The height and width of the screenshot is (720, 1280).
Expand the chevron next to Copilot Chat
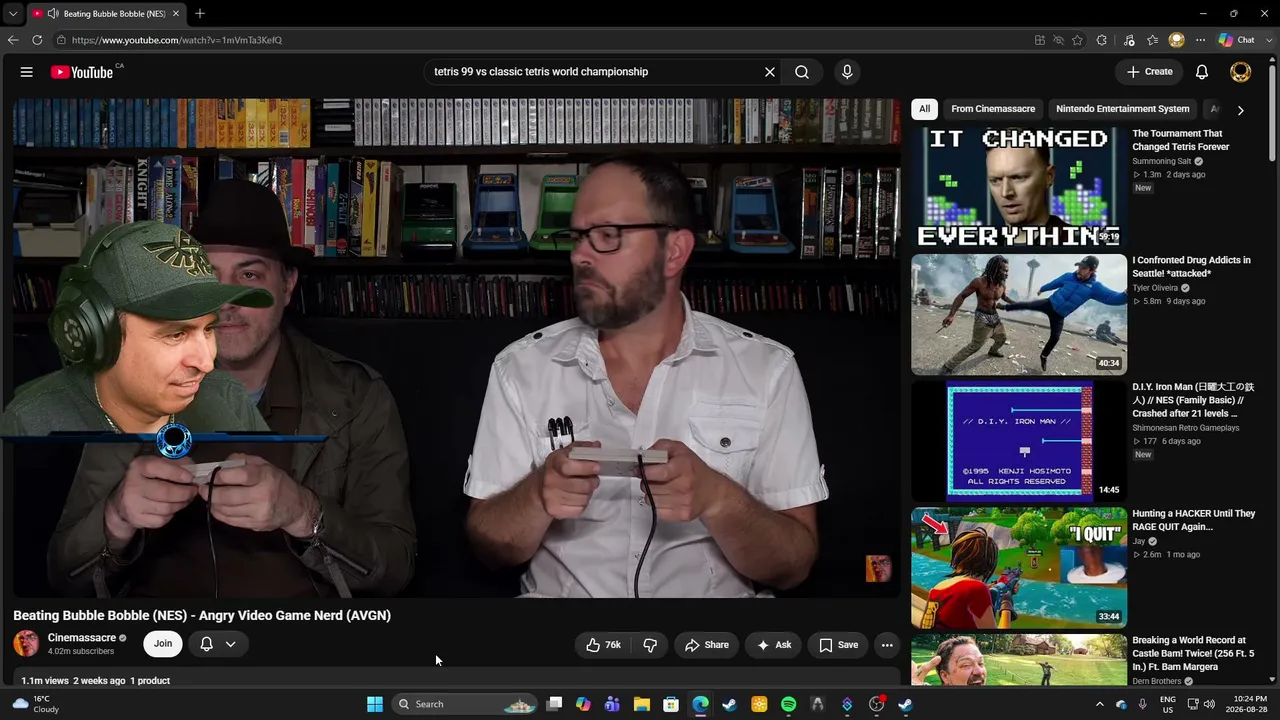click(x=1267, y=40)
